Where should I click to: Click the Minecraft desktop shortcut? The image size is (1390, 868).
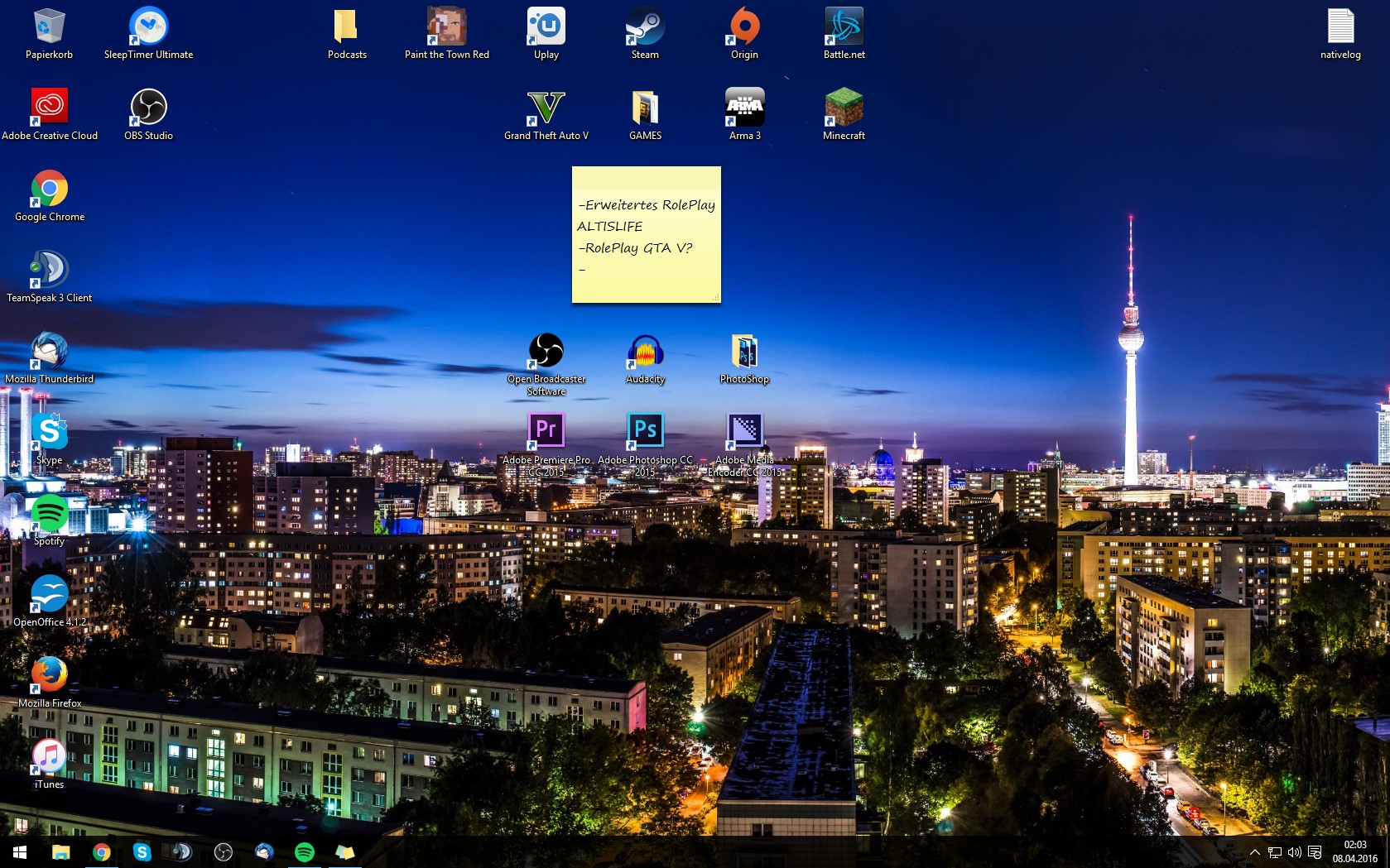(844, 109)
